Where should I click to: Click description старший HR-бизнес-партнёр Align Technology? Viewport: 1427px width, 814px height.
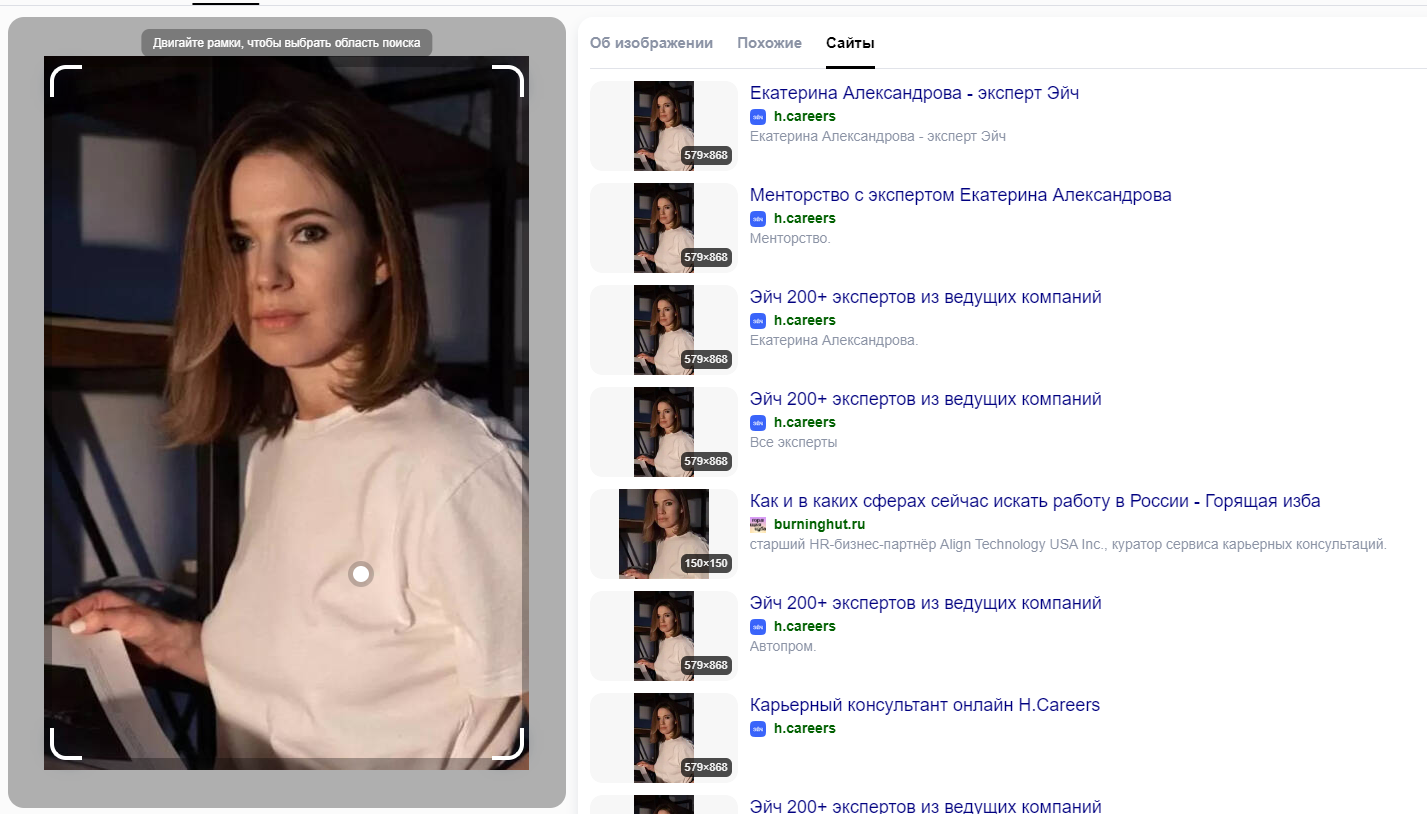coord(1068,544)
